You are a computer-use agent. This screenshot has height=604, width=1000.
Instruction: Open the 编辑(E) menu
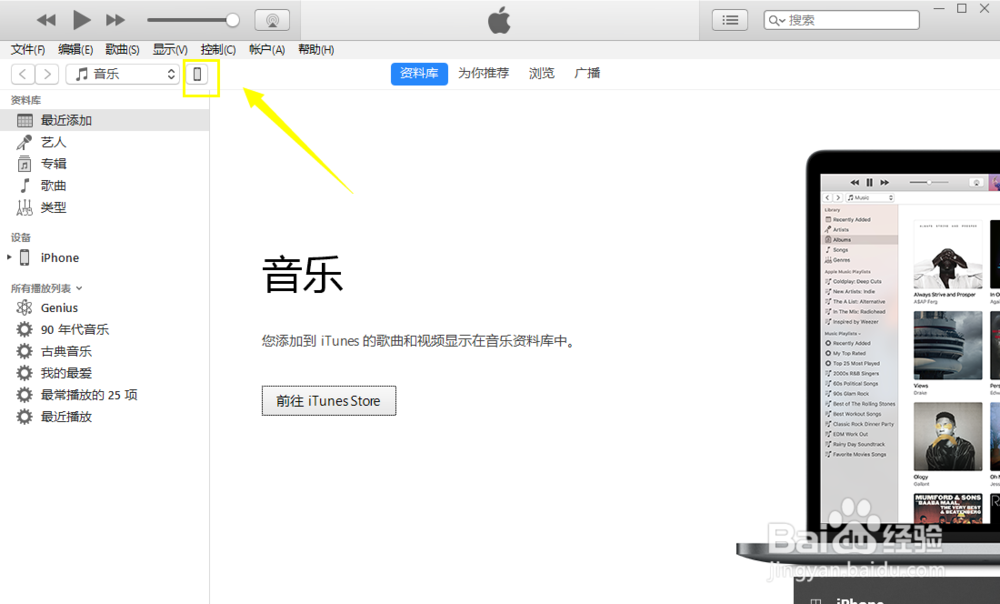pos(75,50)
